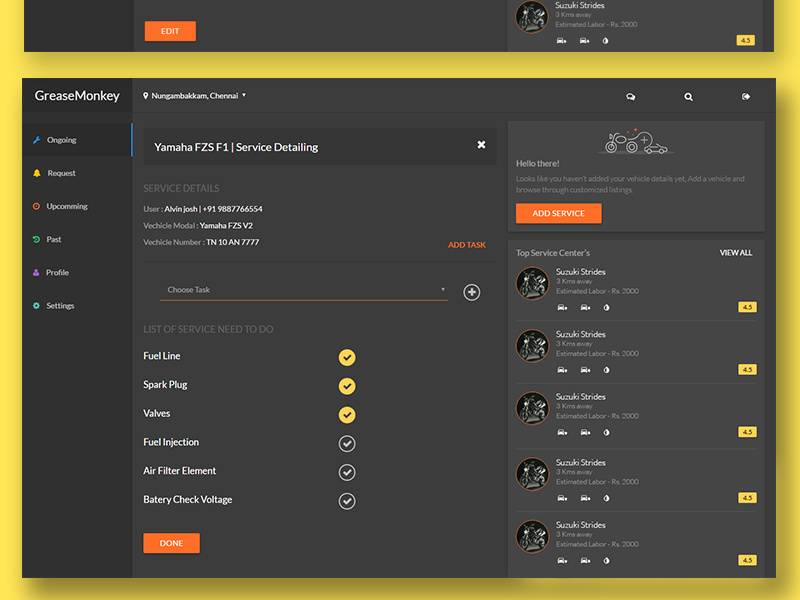Open the chat messages icon in header

click(x=631, y=96)
